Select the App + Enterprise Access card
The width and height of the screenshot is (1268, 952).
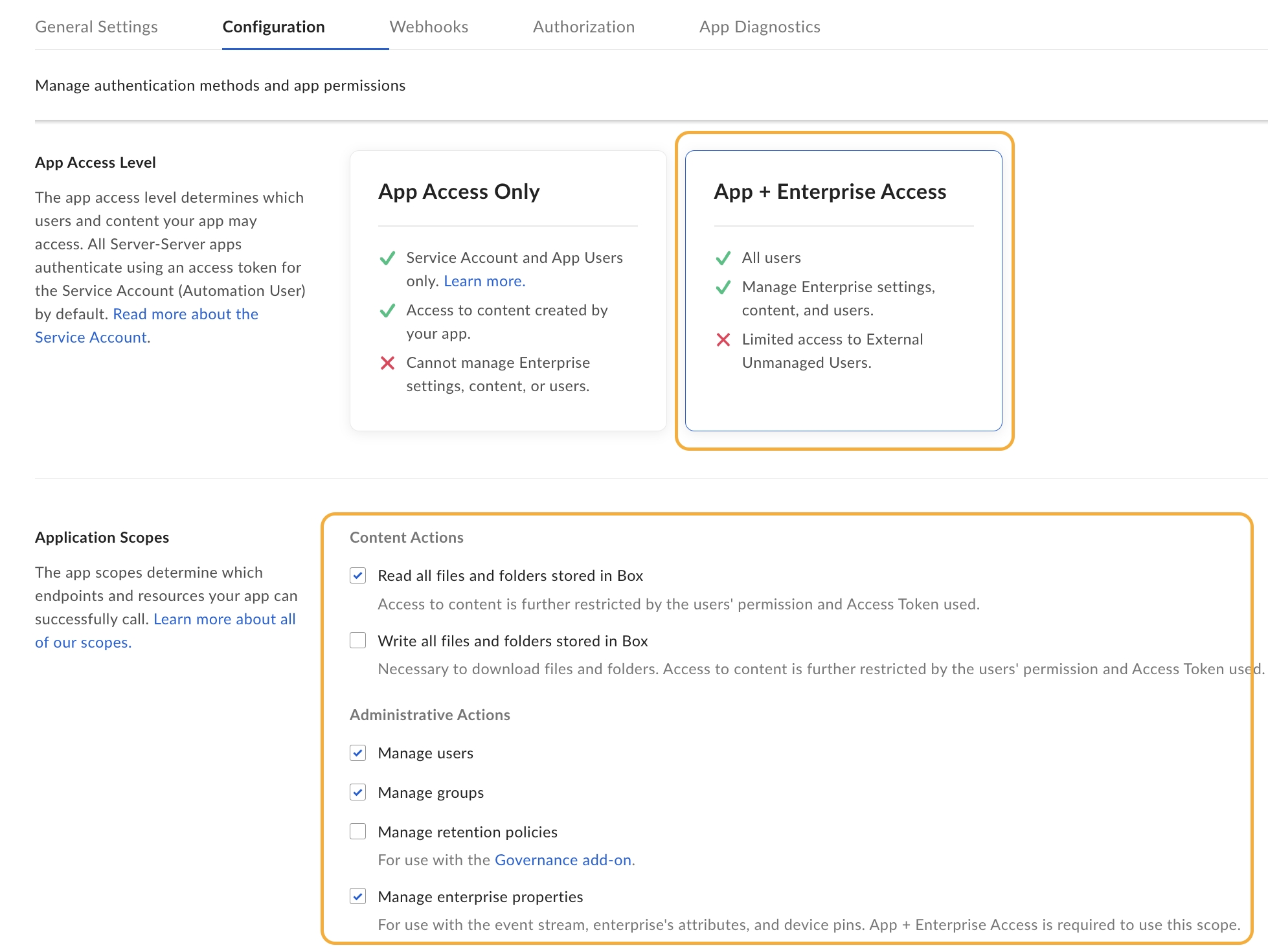coord(843,290)
